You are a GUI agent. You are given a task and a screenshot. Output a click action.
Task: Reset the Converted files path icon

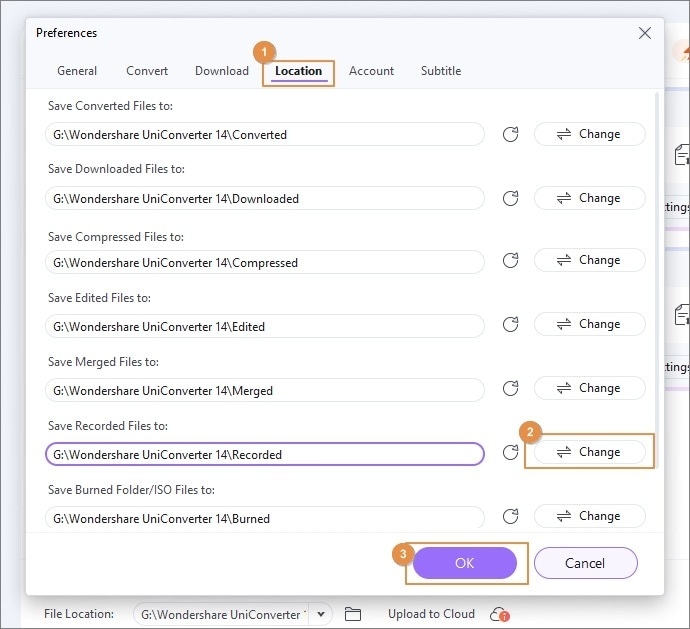pos(511,135)
